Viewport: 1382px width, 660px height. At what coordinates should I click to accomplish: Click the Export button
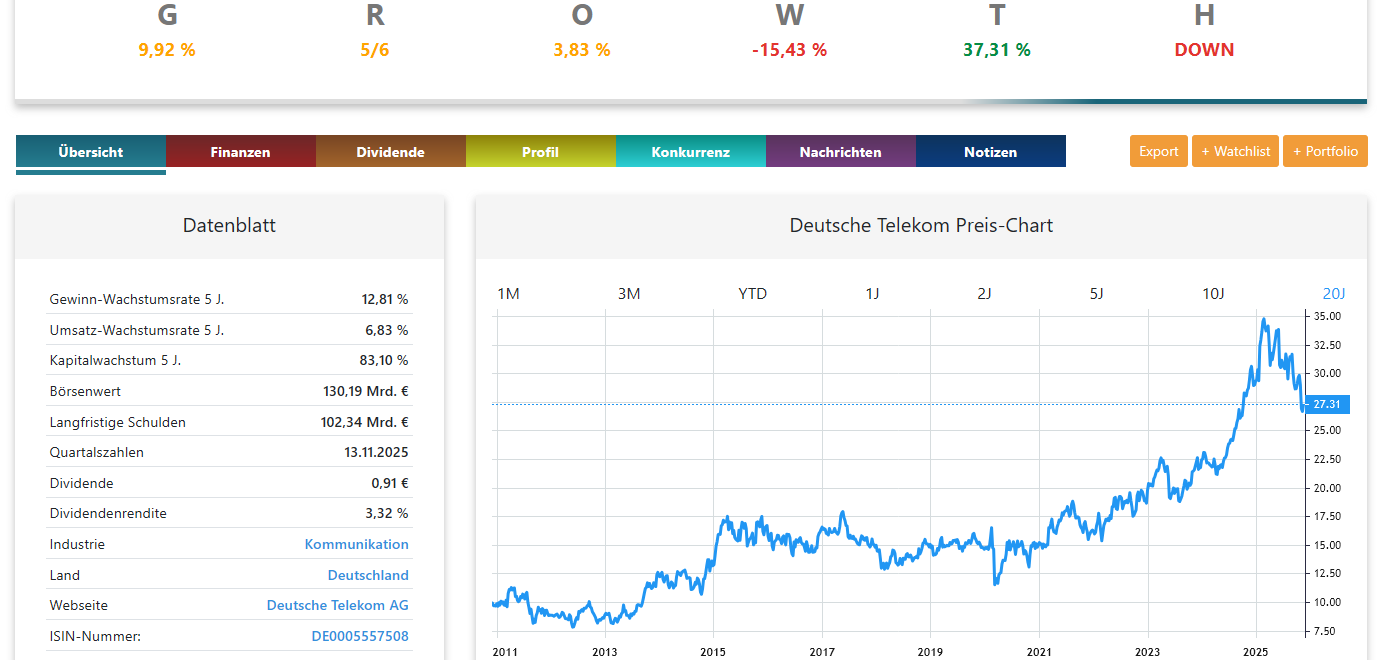1158,151
